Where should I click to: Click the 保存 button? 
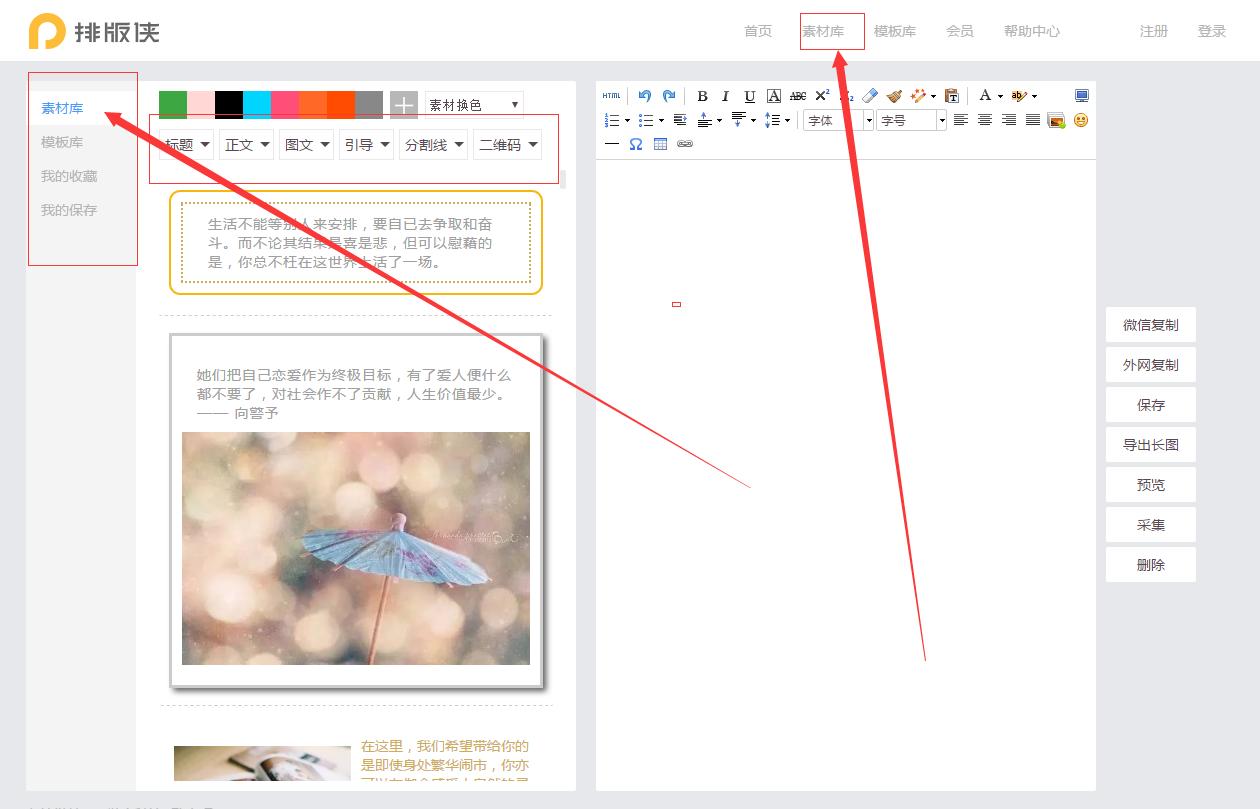pos(1150,404)
